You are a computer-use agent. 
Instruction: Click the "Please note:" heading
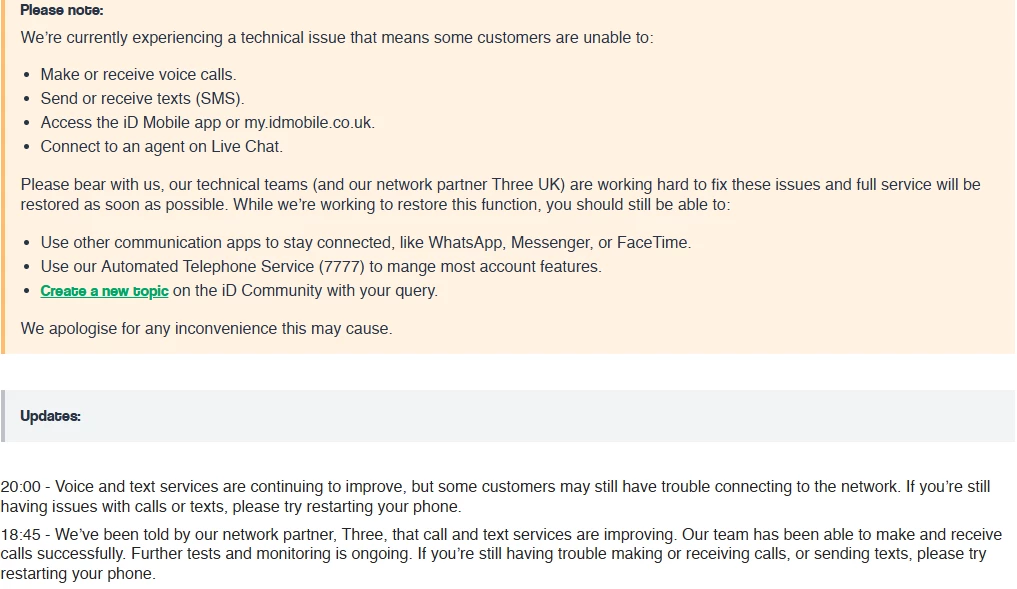(61, 11)
